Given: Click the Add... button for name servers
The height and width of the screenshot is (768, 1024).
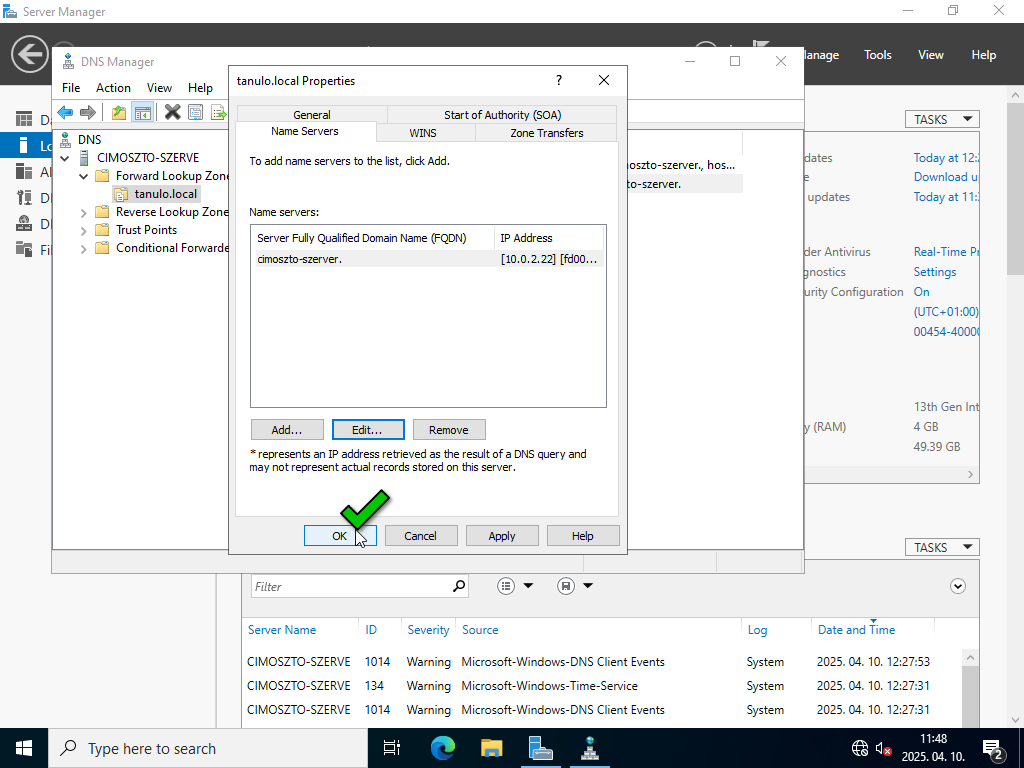Looking at the screenshot, I should tap(287, 429).
